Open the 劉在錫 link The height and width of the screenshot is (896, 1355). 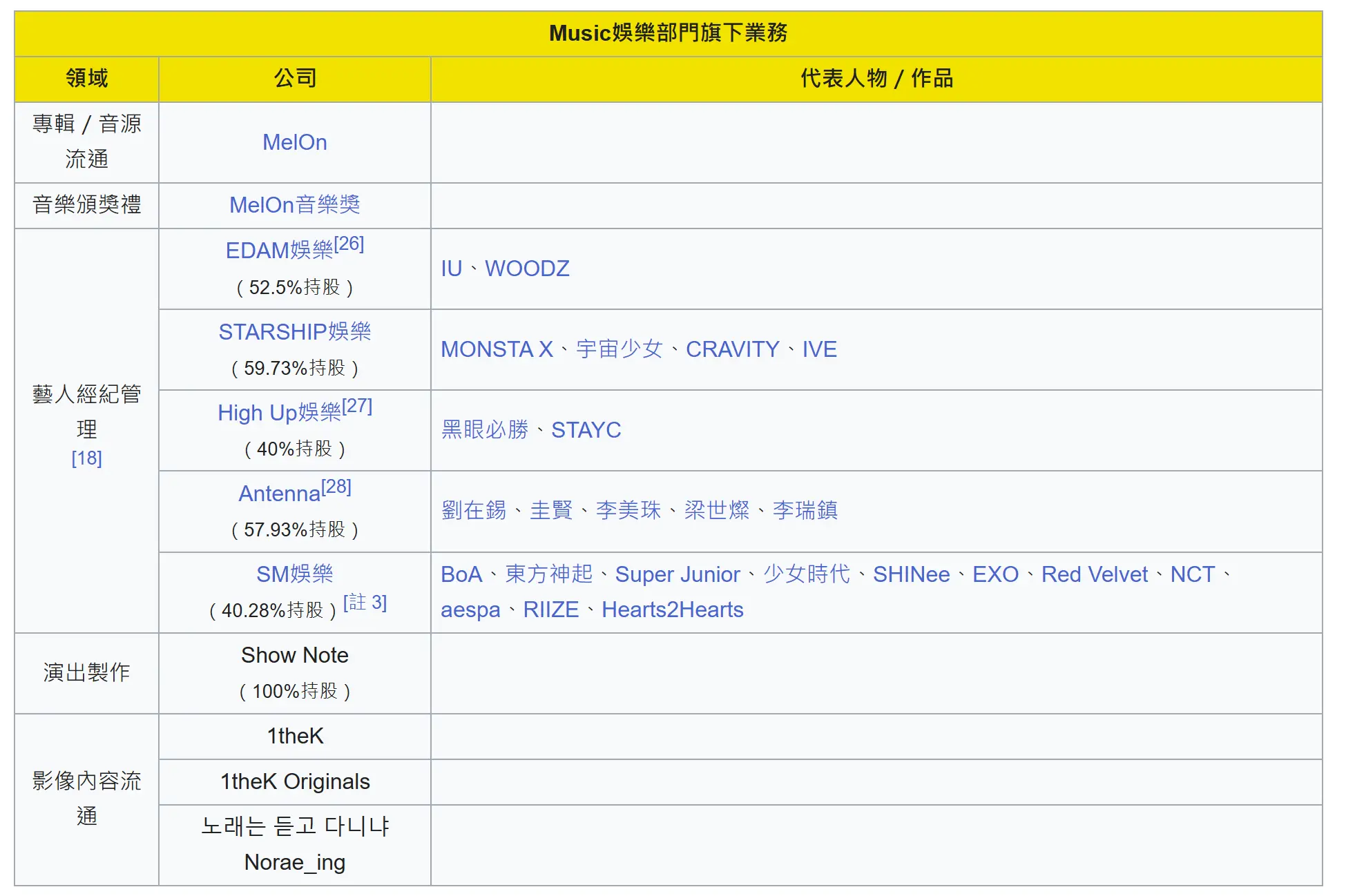click(474, 511)
